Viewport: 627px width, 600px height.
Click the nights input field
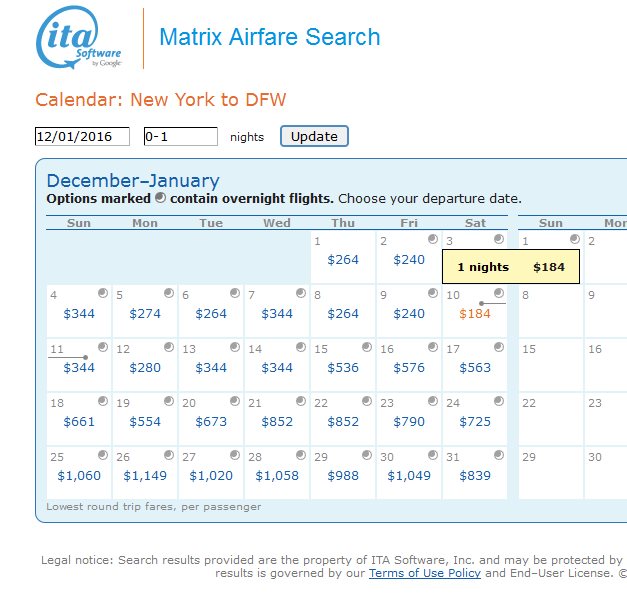(x=181, y=136)
